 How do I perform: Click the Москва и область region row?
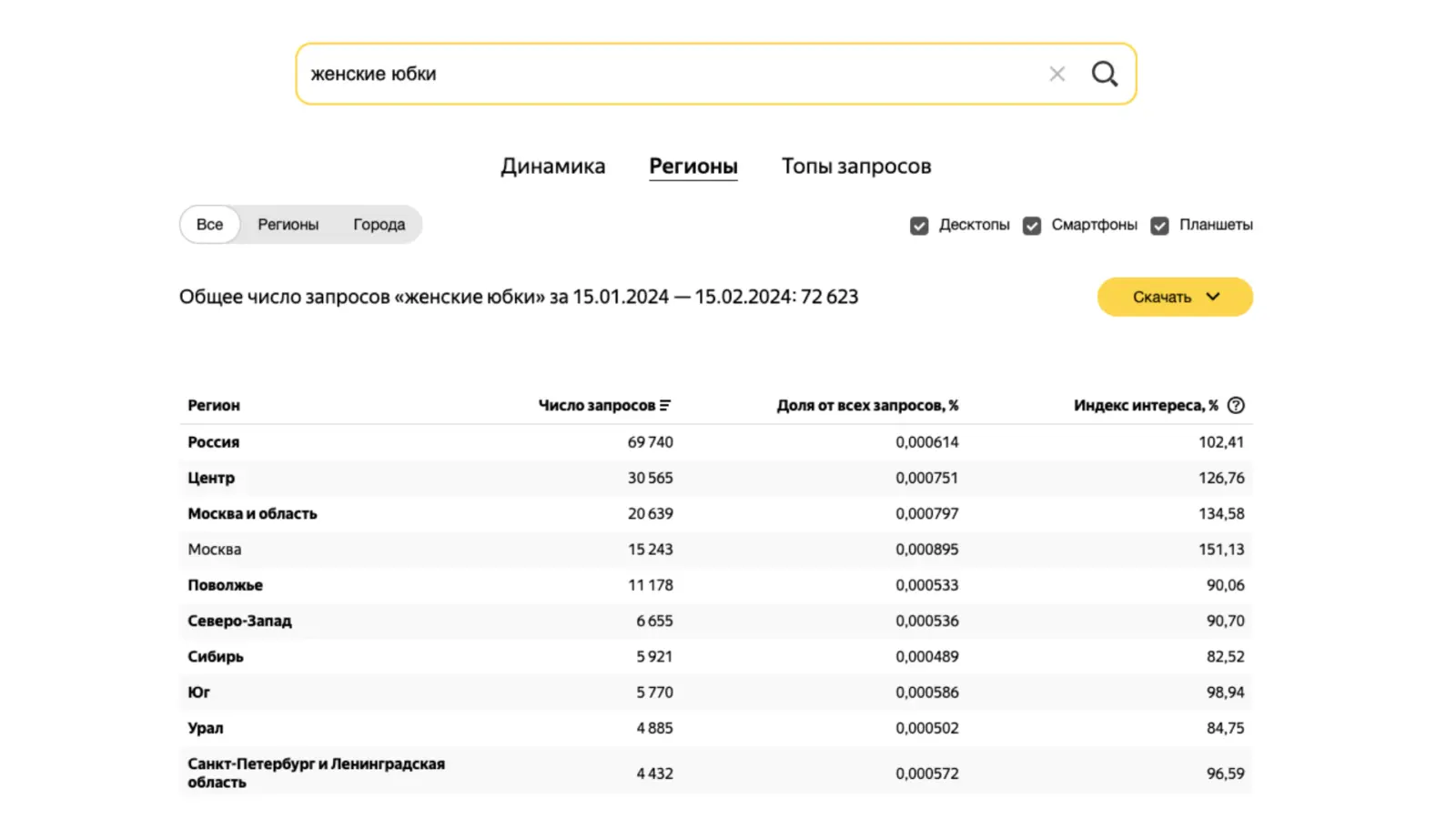pos(252,514)
